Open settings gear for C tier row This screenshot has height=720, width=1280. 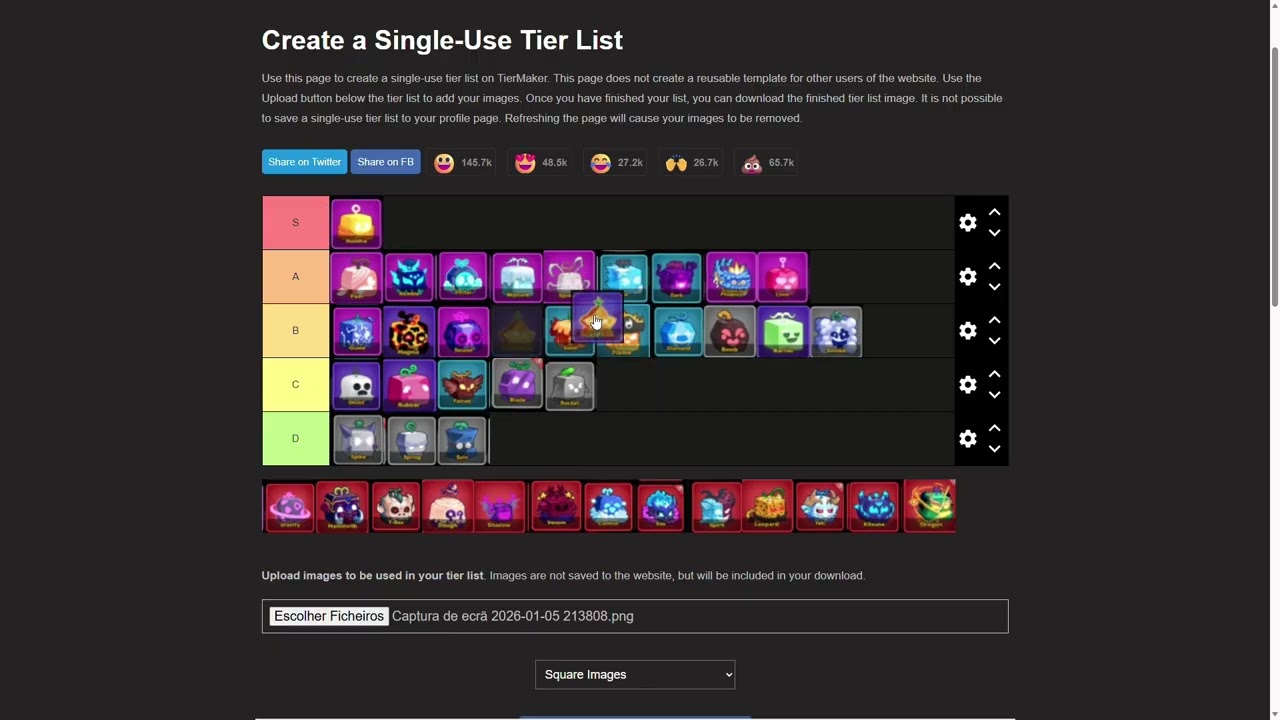tap(968, 385)
